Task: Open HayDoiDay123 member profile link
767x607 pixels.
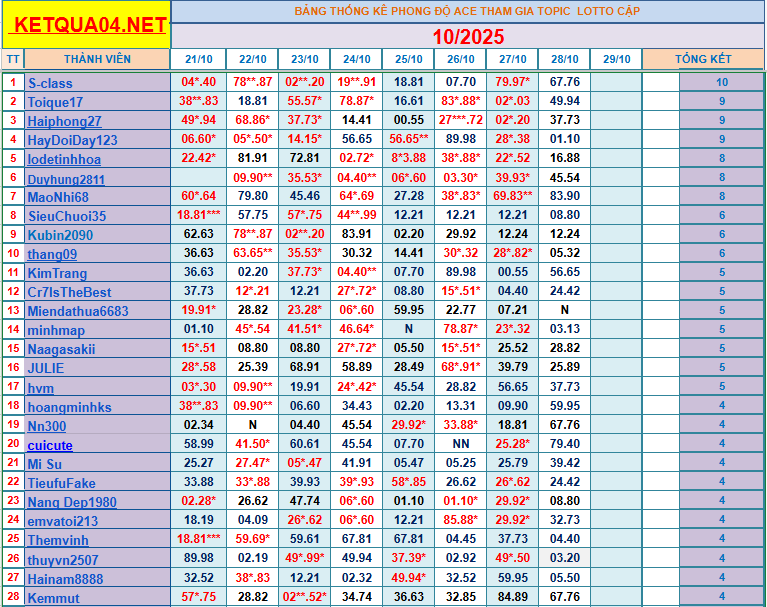Action: (72, 140)
